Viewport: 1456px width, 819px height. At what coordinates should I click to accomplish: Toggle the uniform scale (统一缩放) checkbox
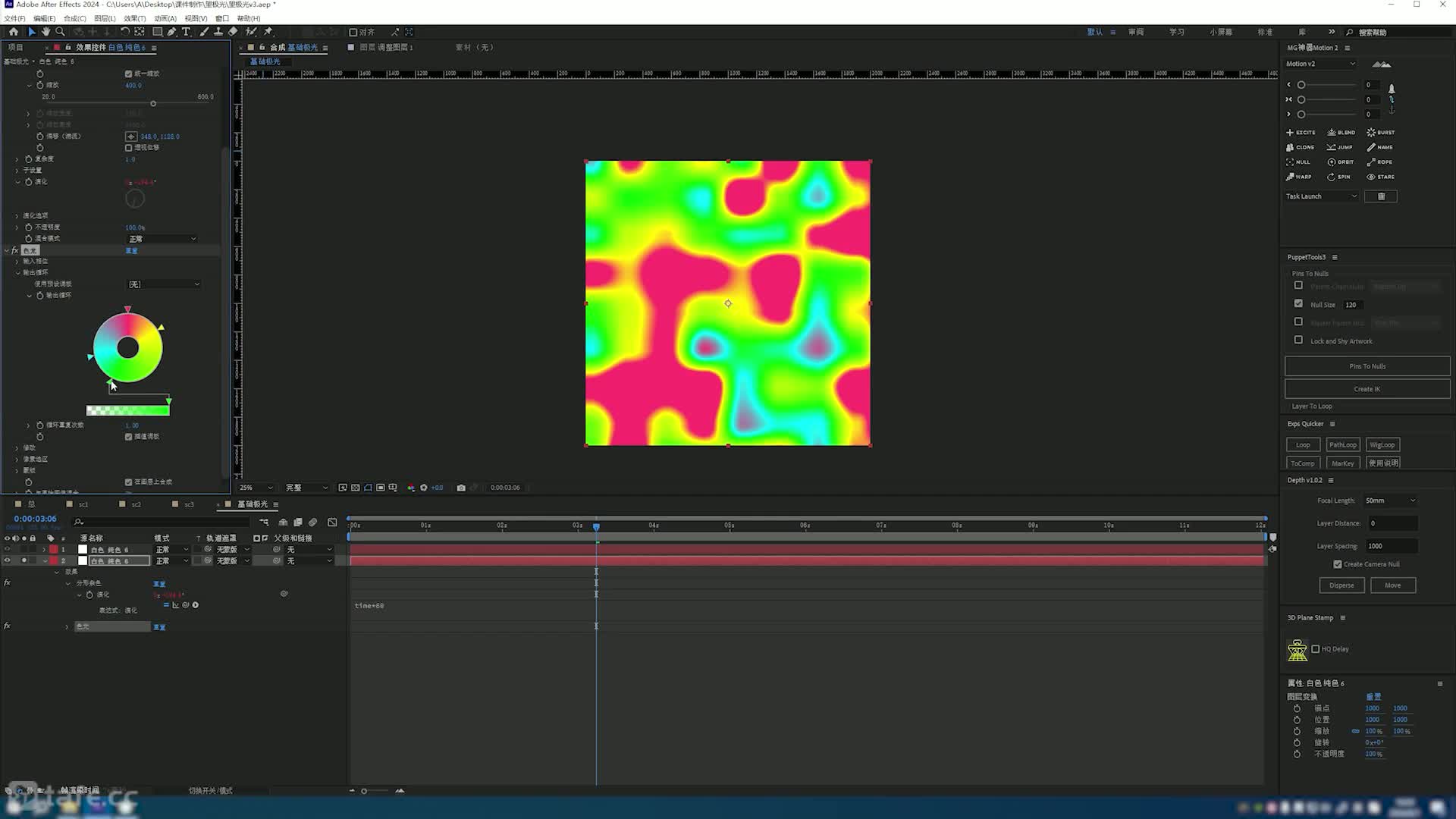tap(128, 74)
